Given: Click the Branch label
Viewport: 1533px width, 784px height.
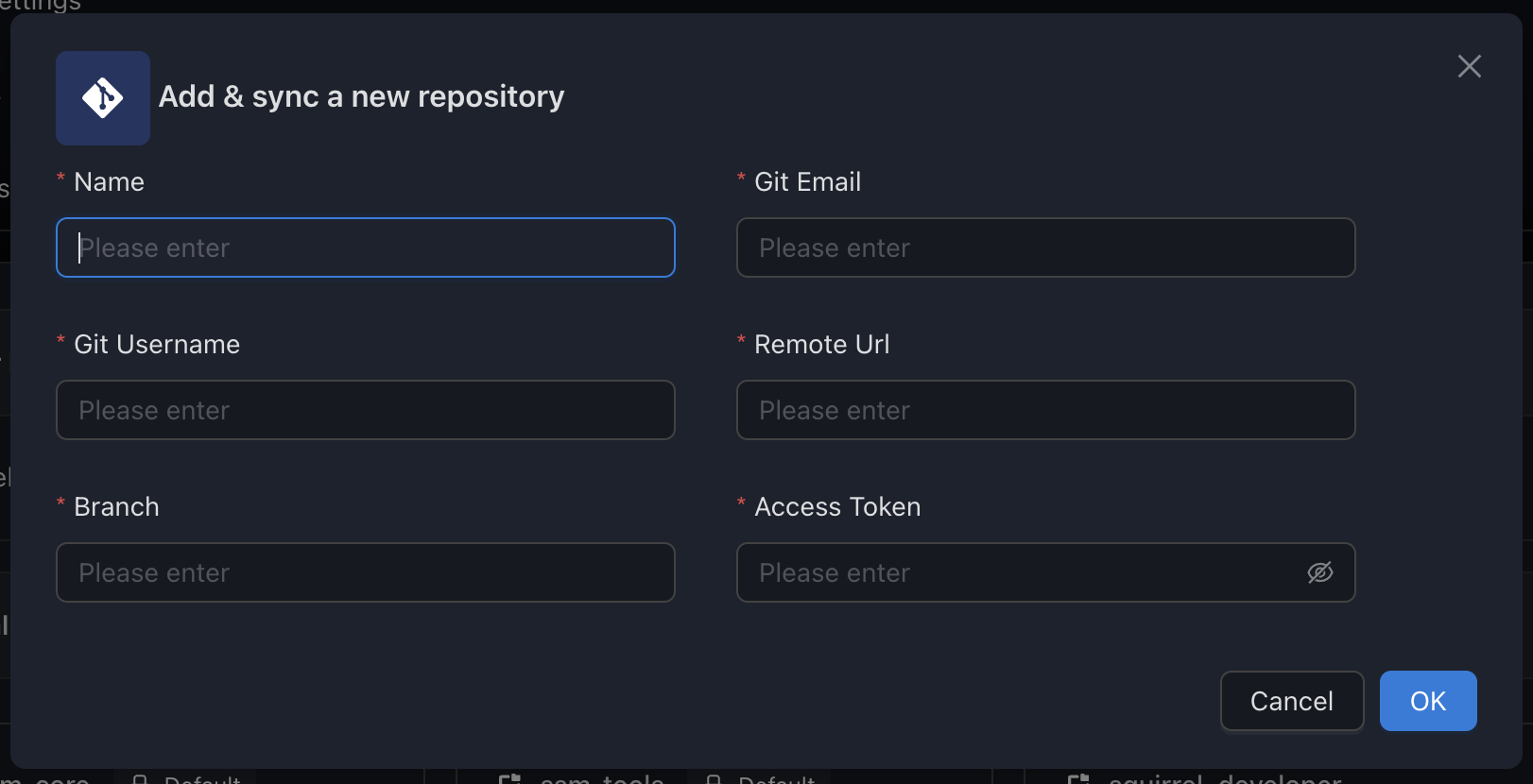Looking at the screenshot, I should [x=116, y=506].
